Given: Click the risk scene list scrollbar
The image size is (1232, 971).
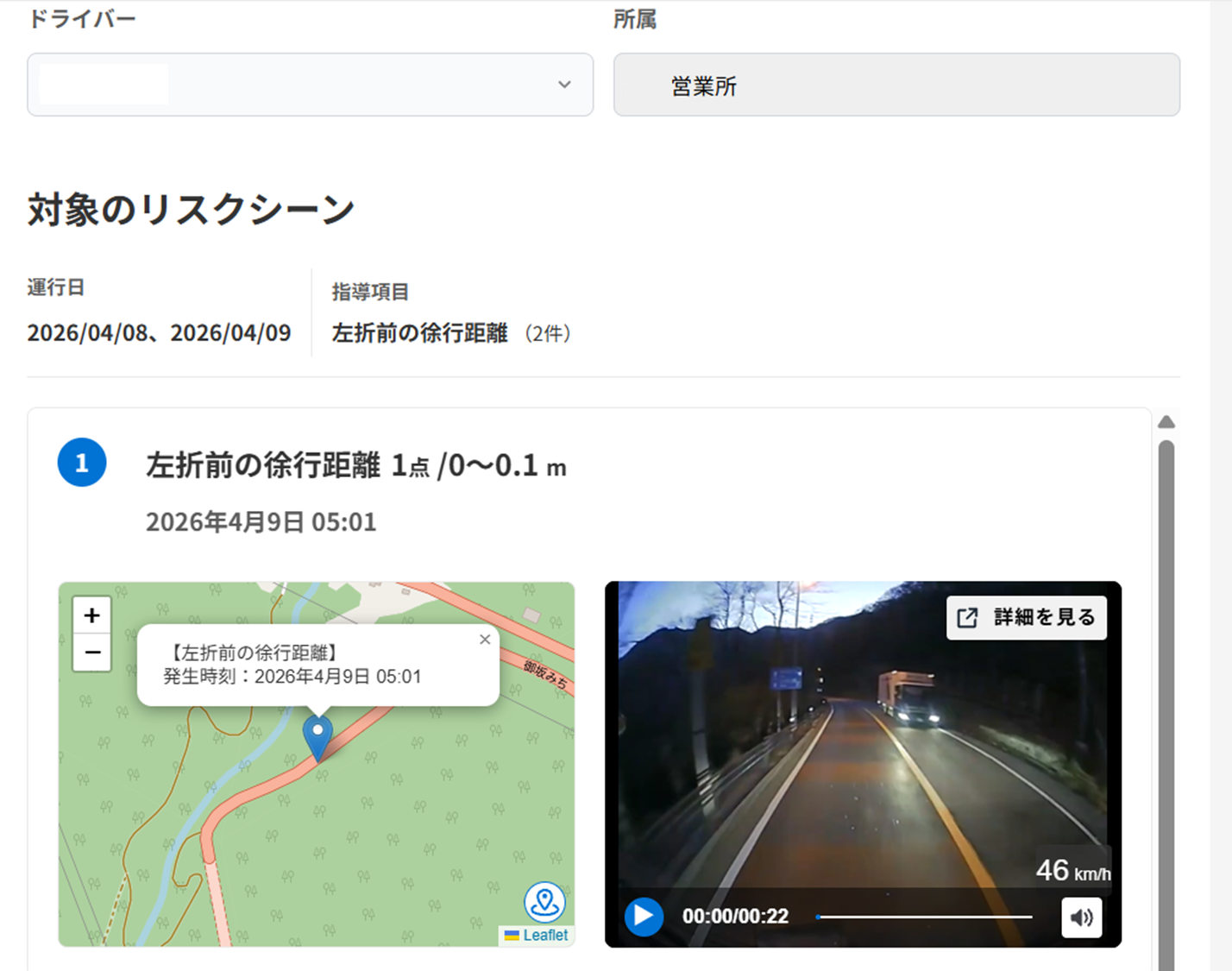Looking at the screenshot, I should point(1166,705).
